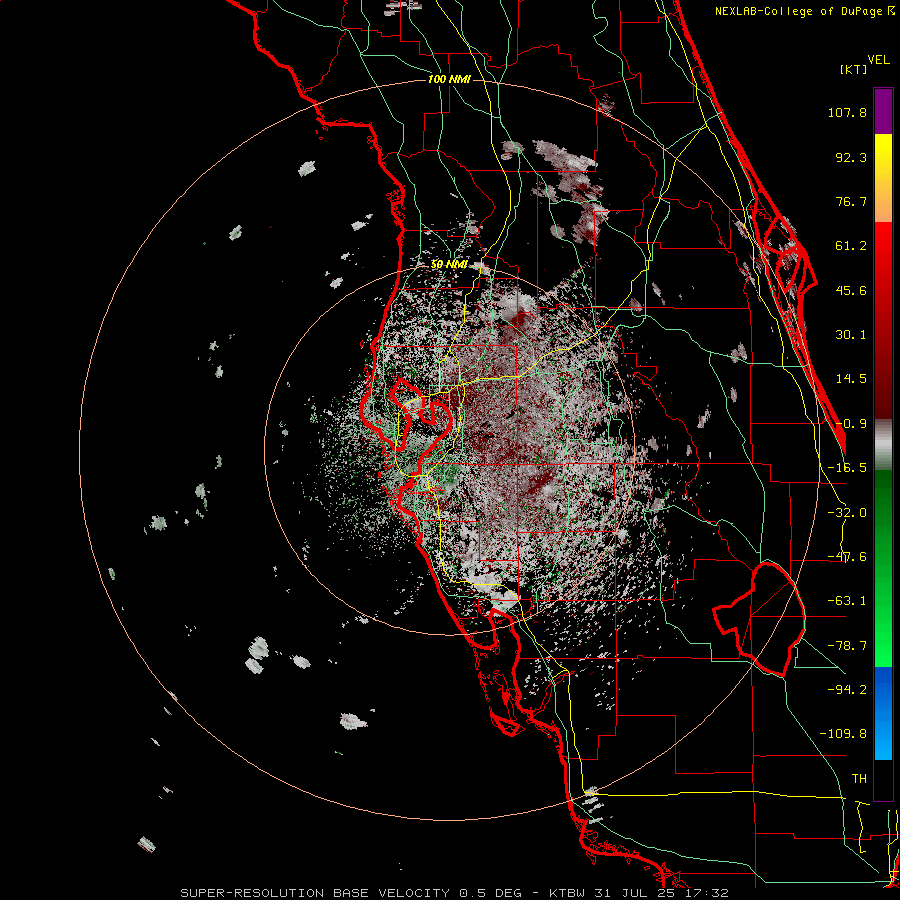Screen dimensions: 900x900
Task: Click the -94.2 velocity scale value
Action: [x=847, y=689]
